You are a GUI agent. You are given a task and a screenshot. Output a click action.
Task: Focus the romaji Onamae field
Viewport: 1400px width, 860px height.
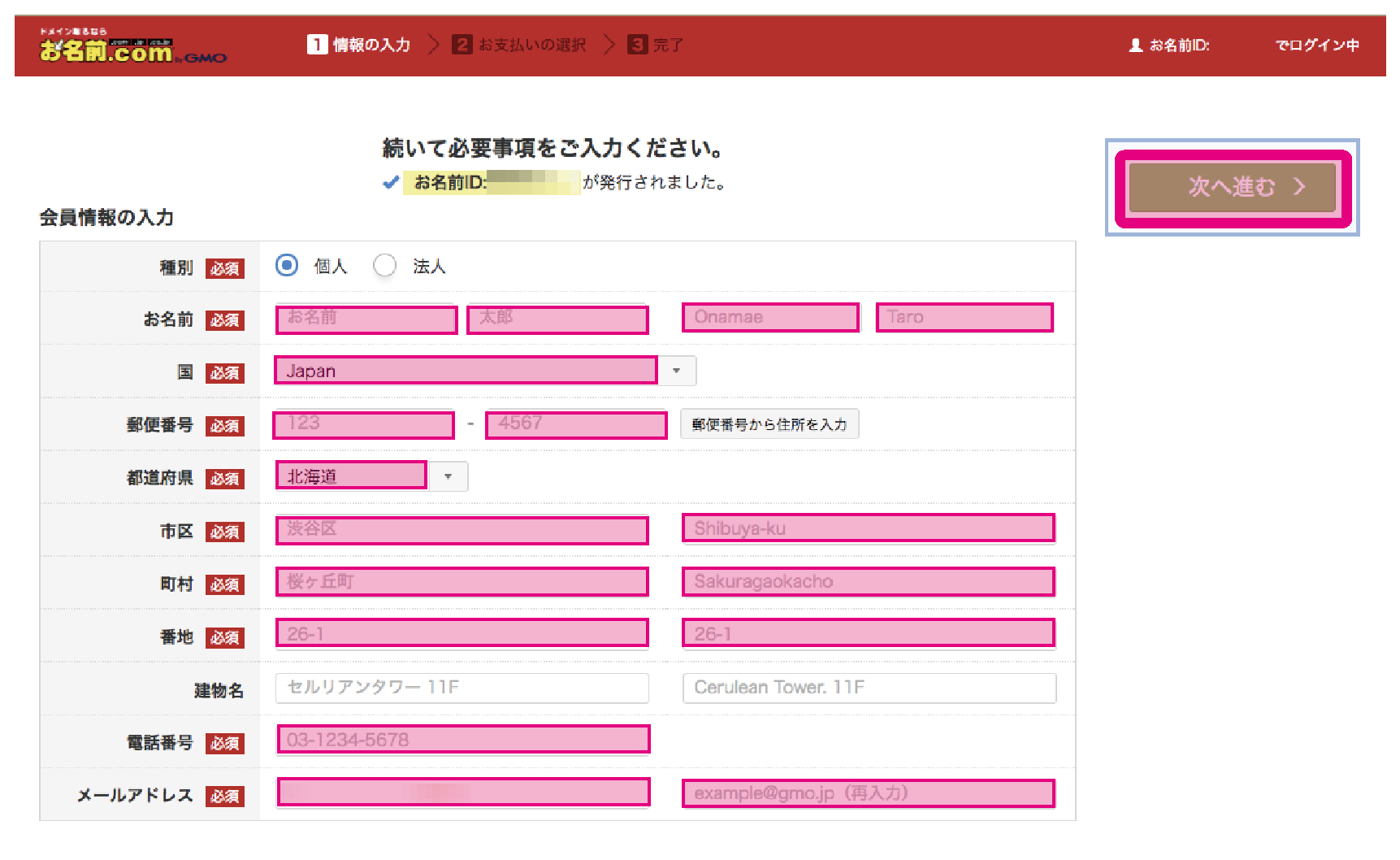click(x=770, y=317)
